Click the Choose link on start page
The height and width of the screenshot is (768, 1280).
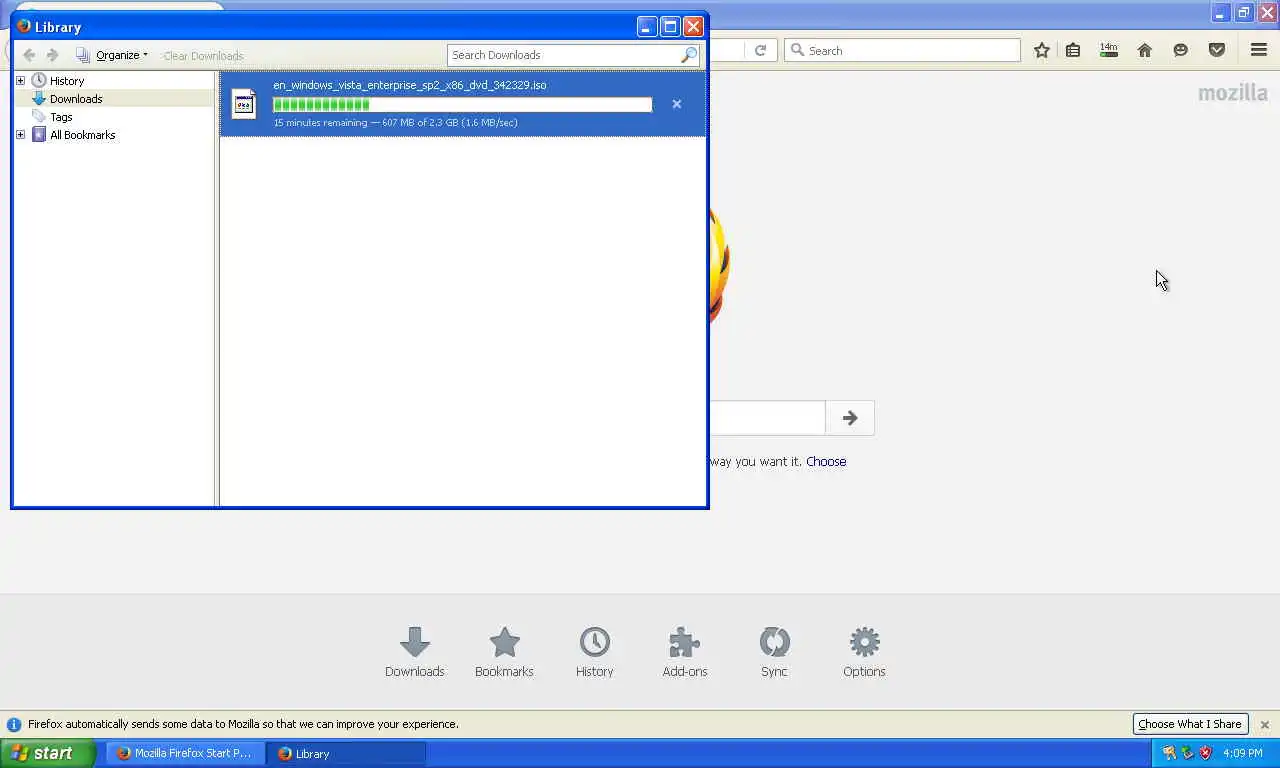point(826,461)
